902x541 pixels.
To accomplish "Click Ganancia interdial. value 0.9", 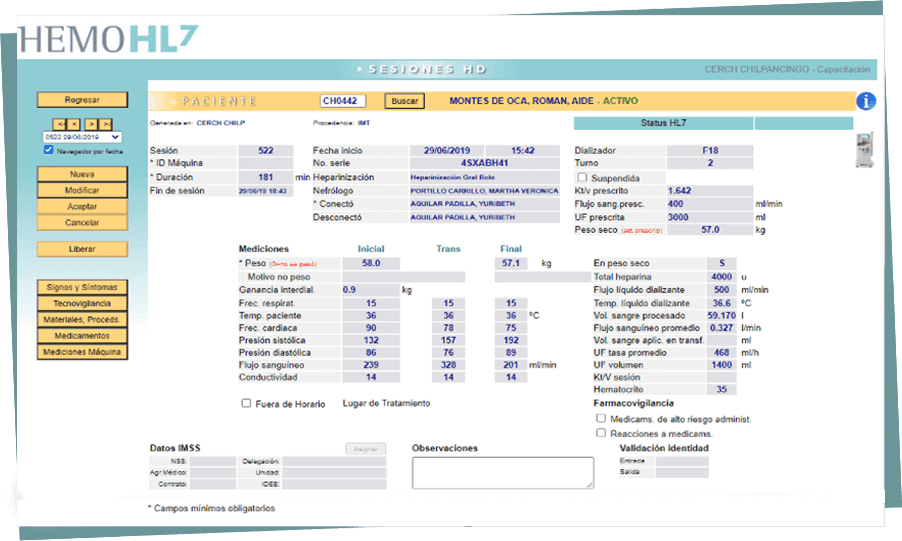I will click(371, 290).
